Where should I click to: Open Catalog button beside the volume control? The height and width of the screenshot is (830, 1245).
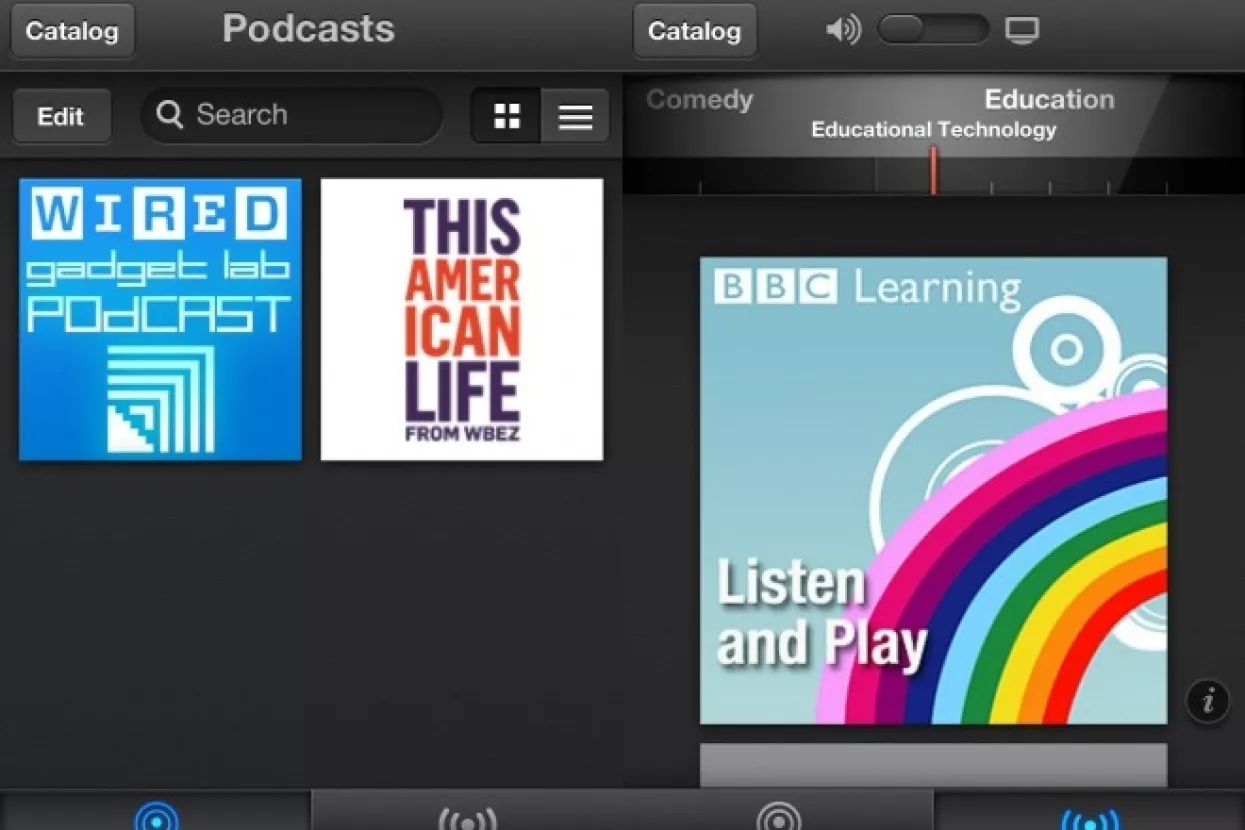click(x=695, y=31)
